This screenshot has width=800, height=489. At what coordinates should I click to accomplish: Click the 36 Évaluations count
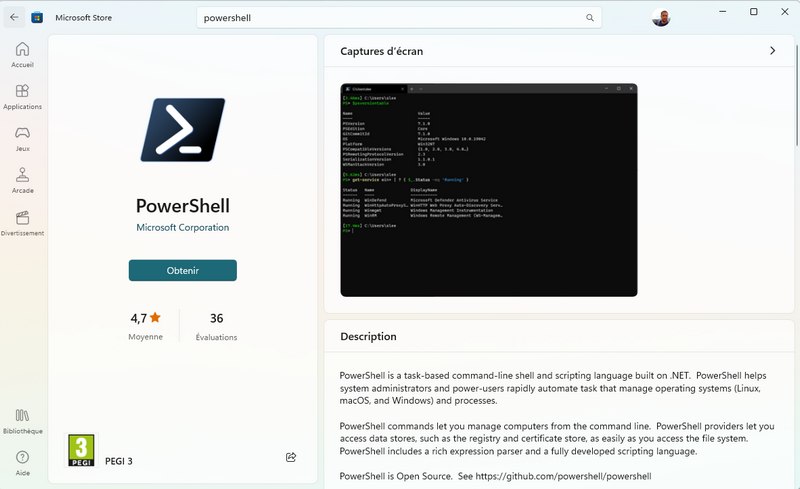coord(216,326)
